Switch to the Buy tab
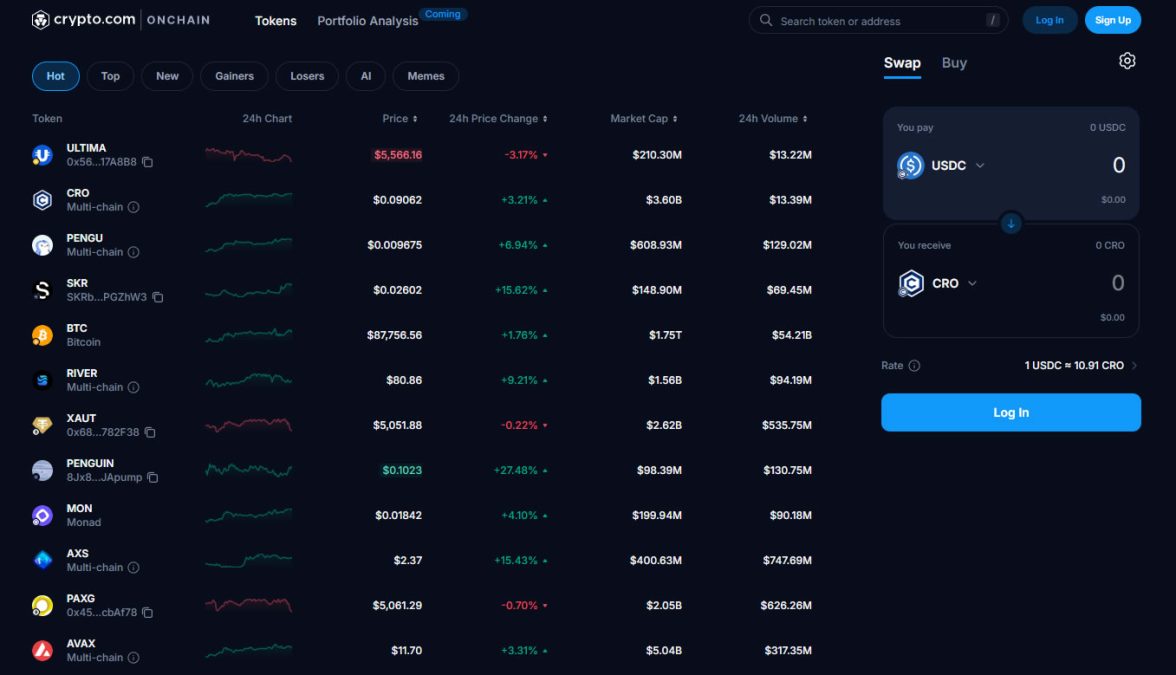 [954, 63]
